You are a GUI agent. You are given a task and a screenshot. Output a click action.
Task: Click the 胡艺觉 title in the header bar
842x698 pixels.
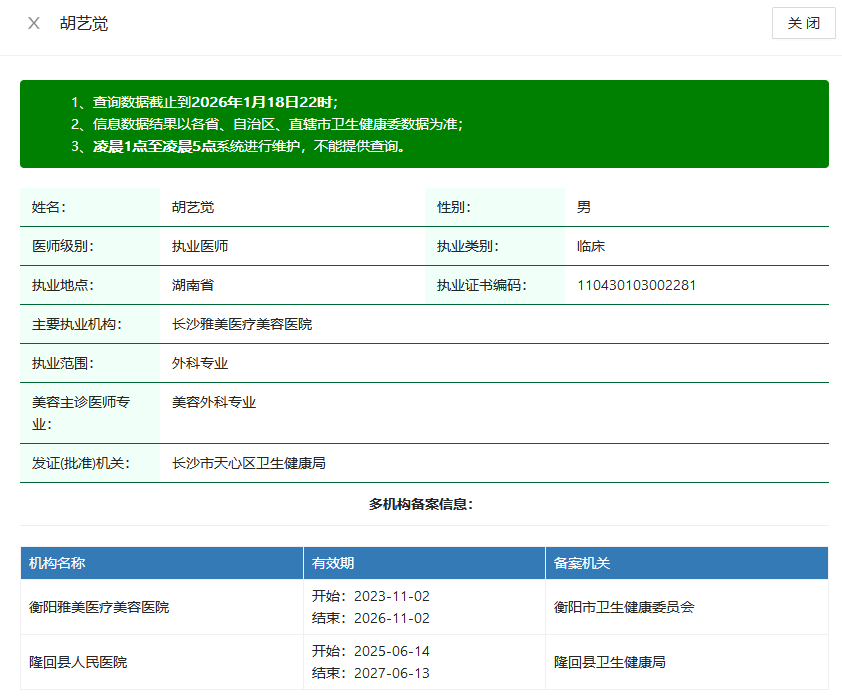(x=83, y=23)
